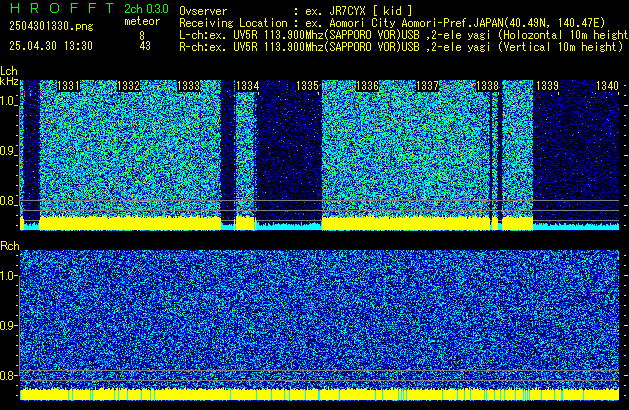This screenshot has height=410, width=629.
Task: Click the Rch 0.8 axis label
Action: tap(8, 375)
